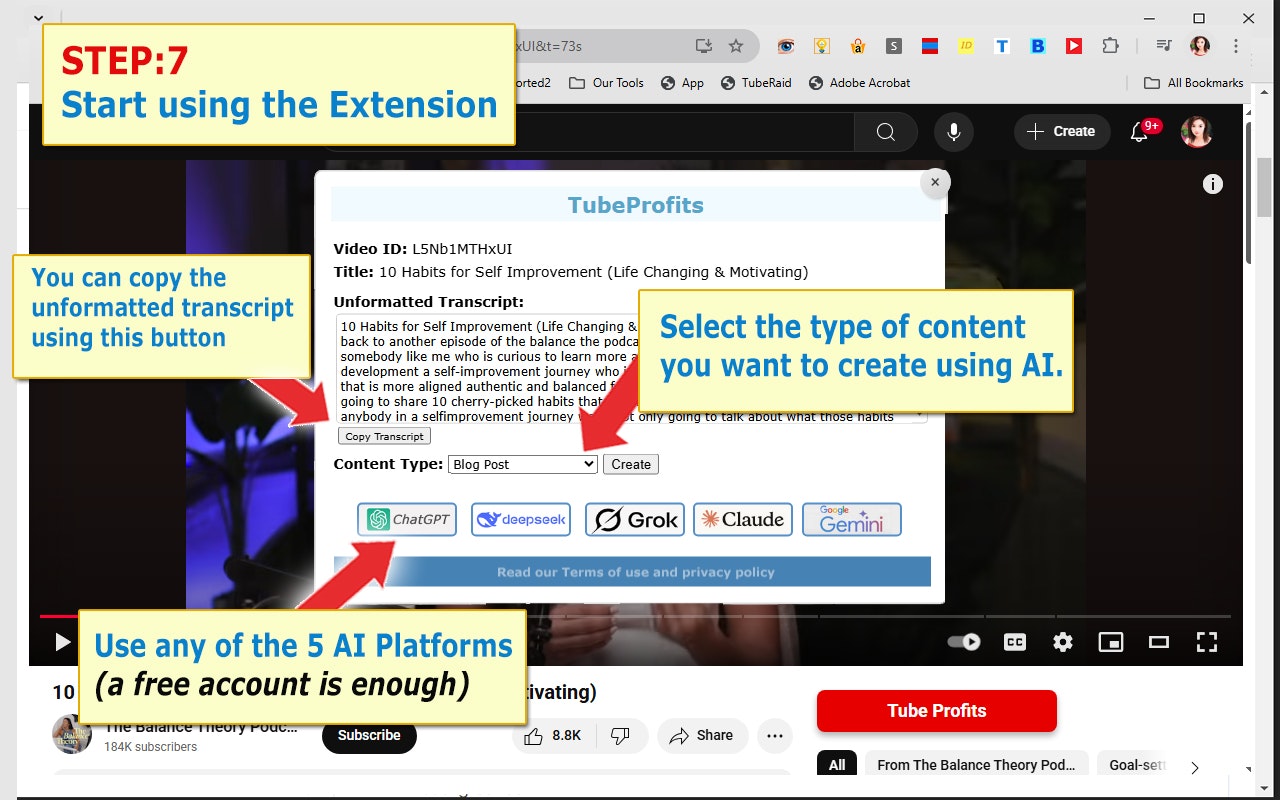Share the video
The width and height of the screenshot is (1280, 800).
(x=702, y=735)
